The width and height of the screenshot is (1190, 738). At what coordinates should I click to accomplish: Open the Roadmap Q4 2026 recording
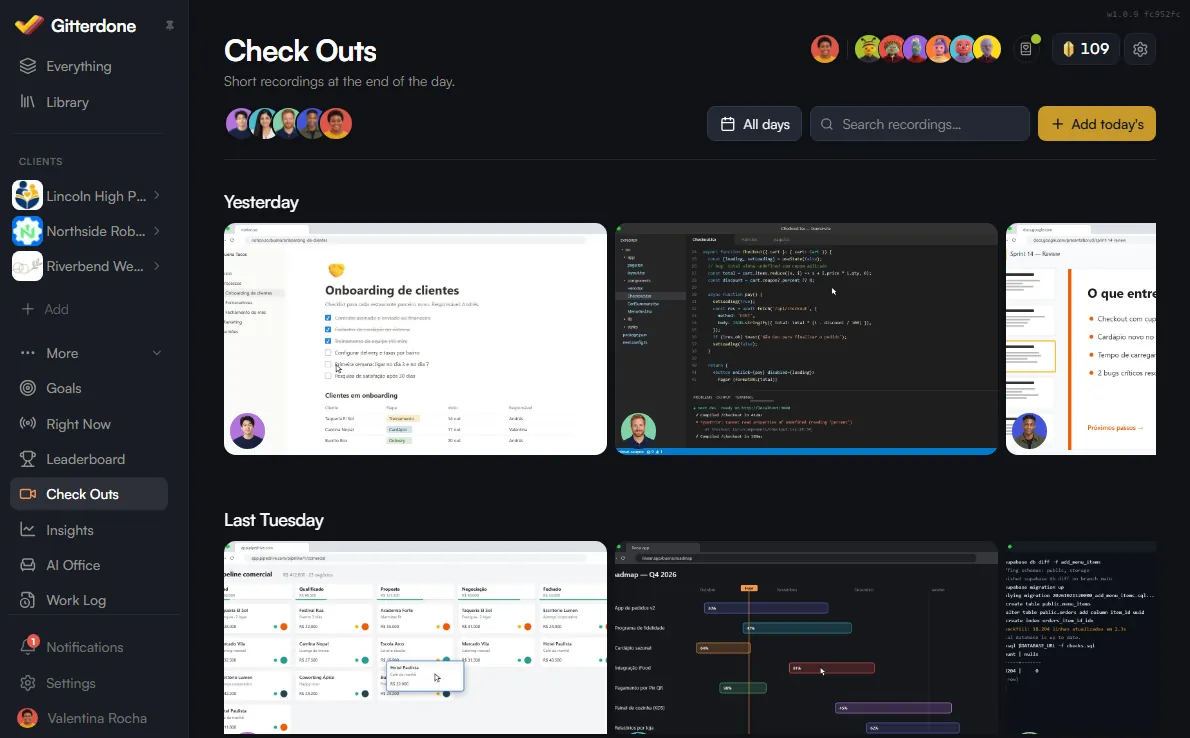(806, 638)
